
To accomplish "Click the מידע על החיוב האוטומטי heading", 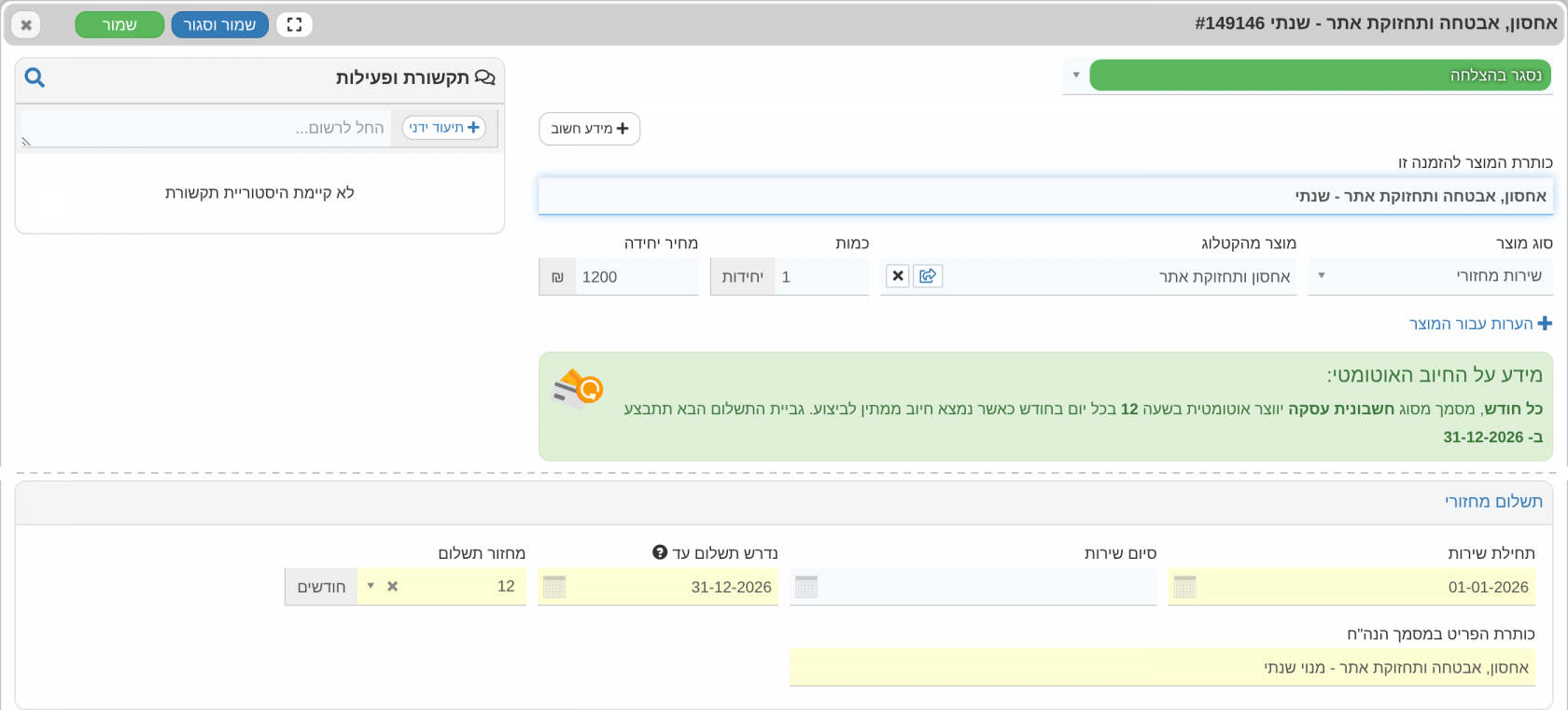I will [x=1435, y=375].
